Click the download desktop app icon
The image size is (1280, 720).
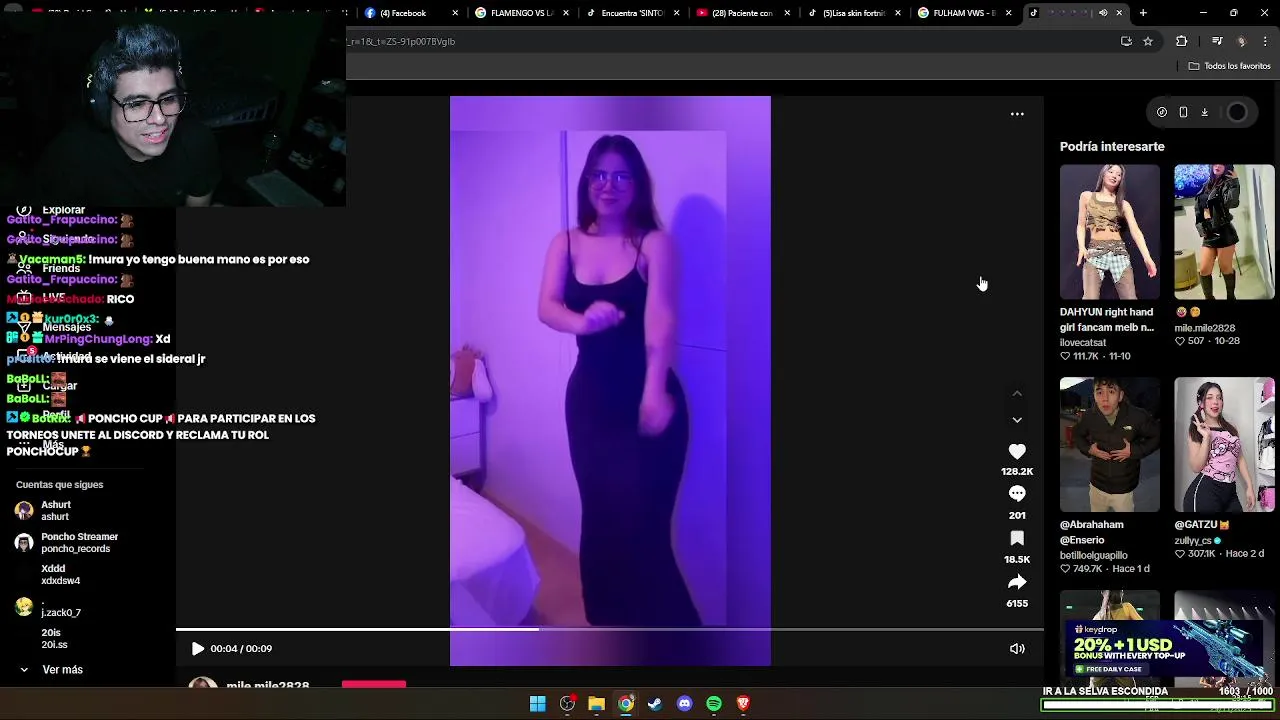1205,112
